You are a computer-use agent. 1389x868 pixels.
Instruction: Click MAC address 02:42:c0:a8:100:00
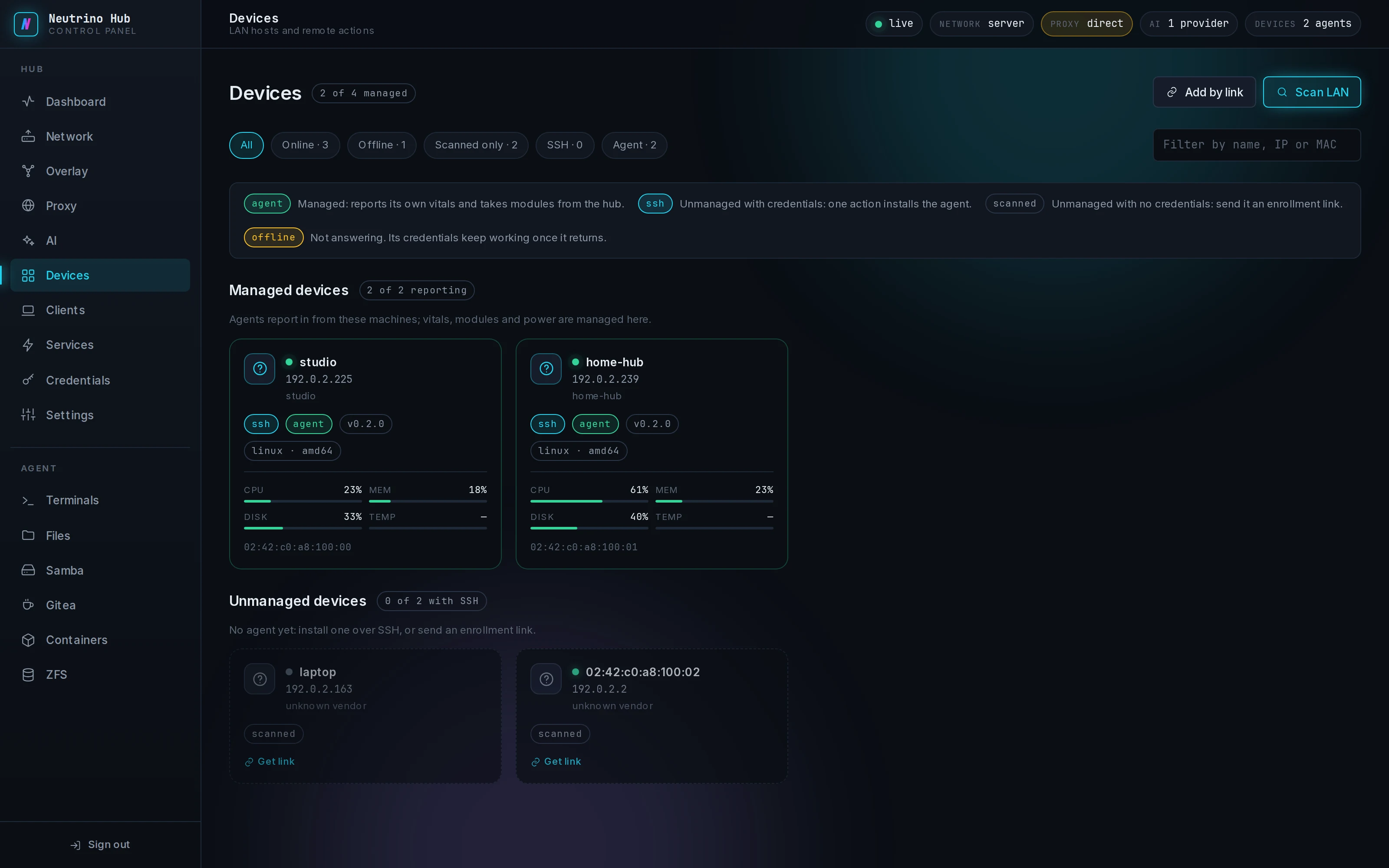(297, 548)
